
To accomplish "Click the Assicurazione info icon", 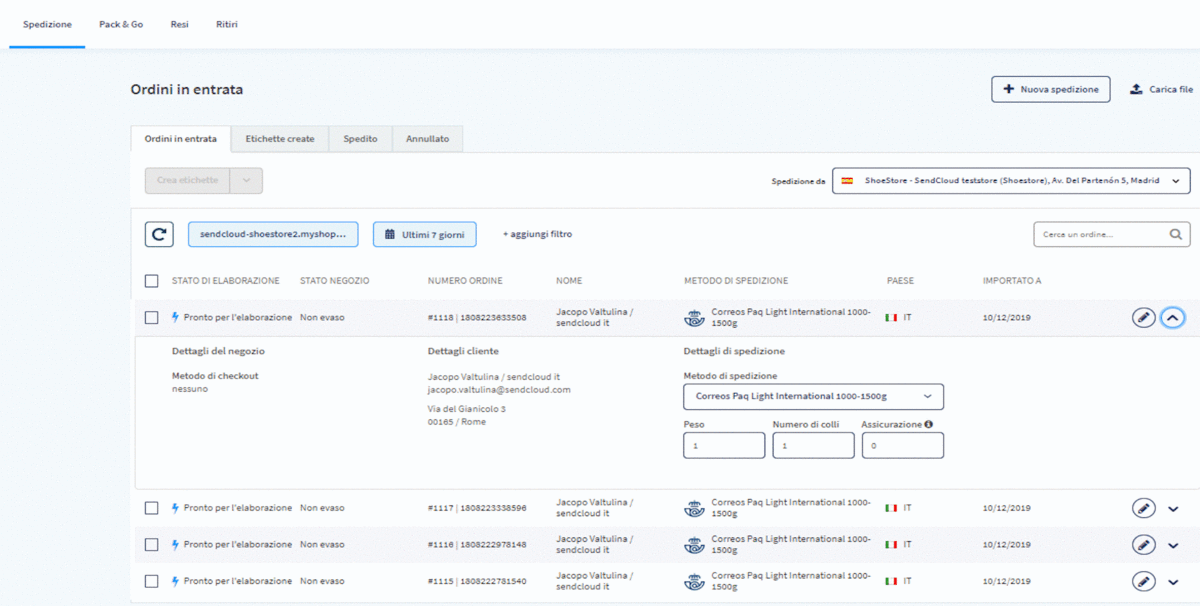I will point(928,424).
